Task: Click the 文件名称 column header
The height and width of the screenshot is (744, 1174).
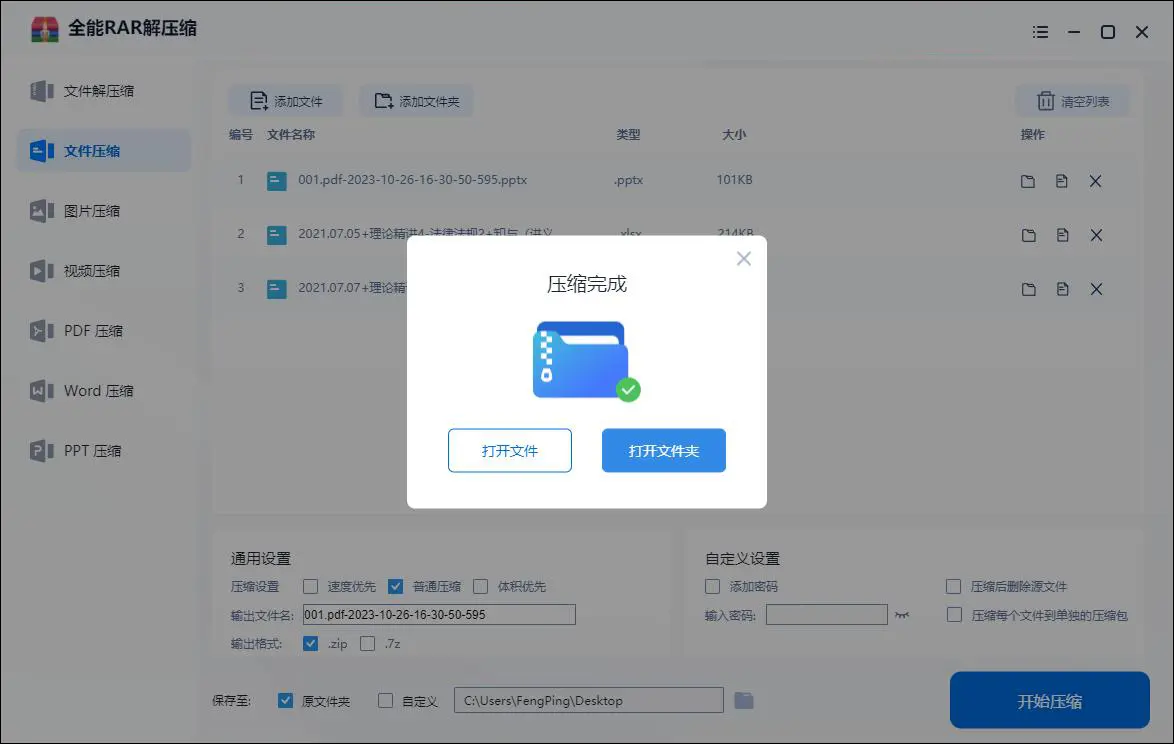Action: (291, 135)
